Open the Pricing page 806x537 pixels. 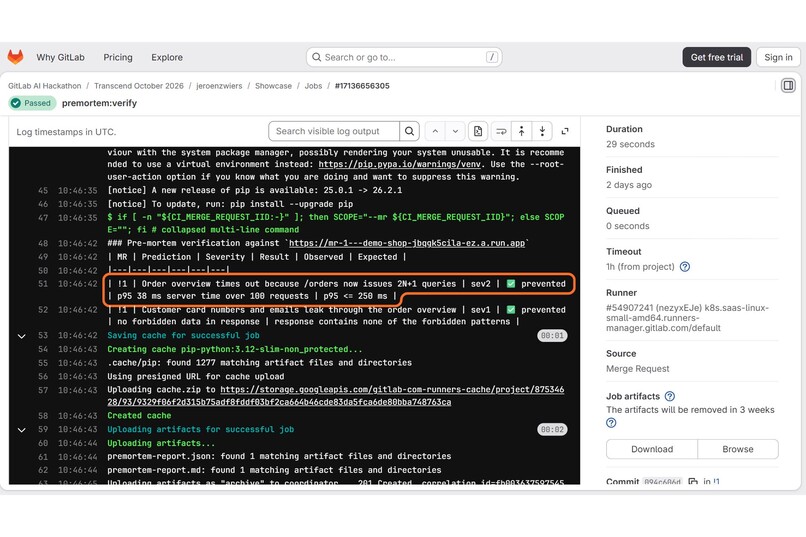pyautogui.click(x=118, y=58)
